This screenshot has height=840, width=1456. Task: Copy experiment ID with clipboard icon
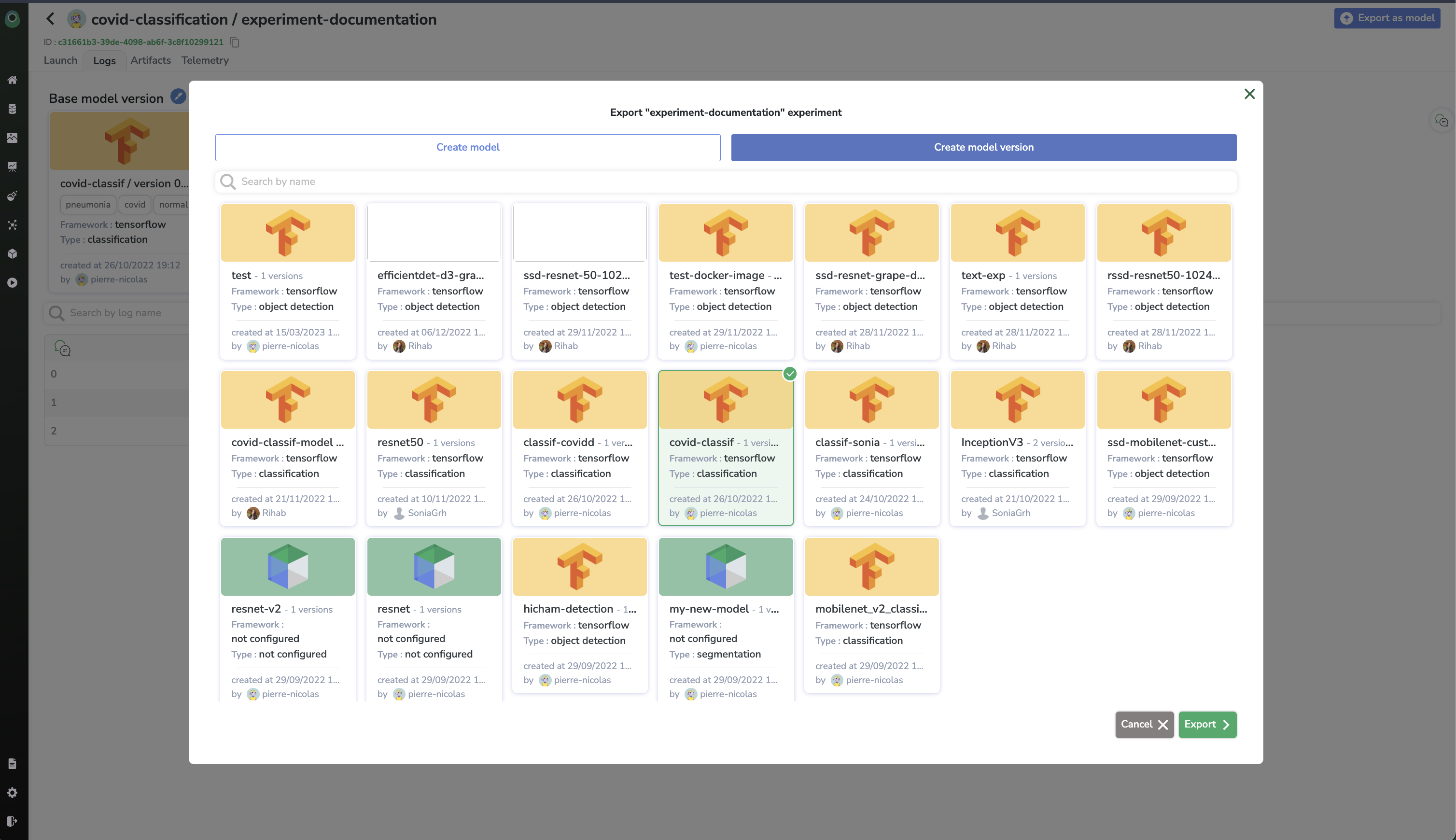click(x=235, y=42)
